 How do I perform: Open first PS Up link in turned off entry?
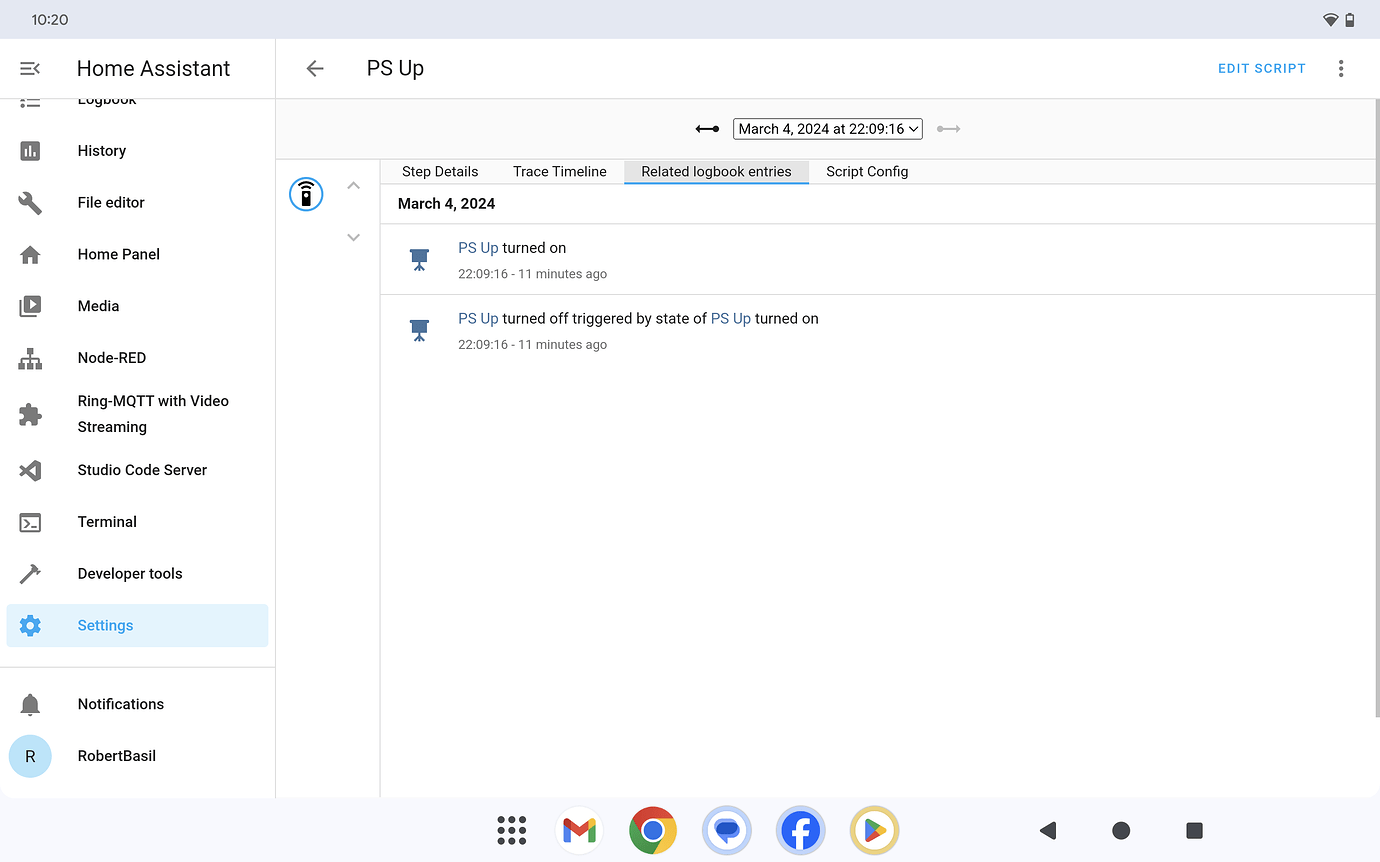[x=478, y=319]
